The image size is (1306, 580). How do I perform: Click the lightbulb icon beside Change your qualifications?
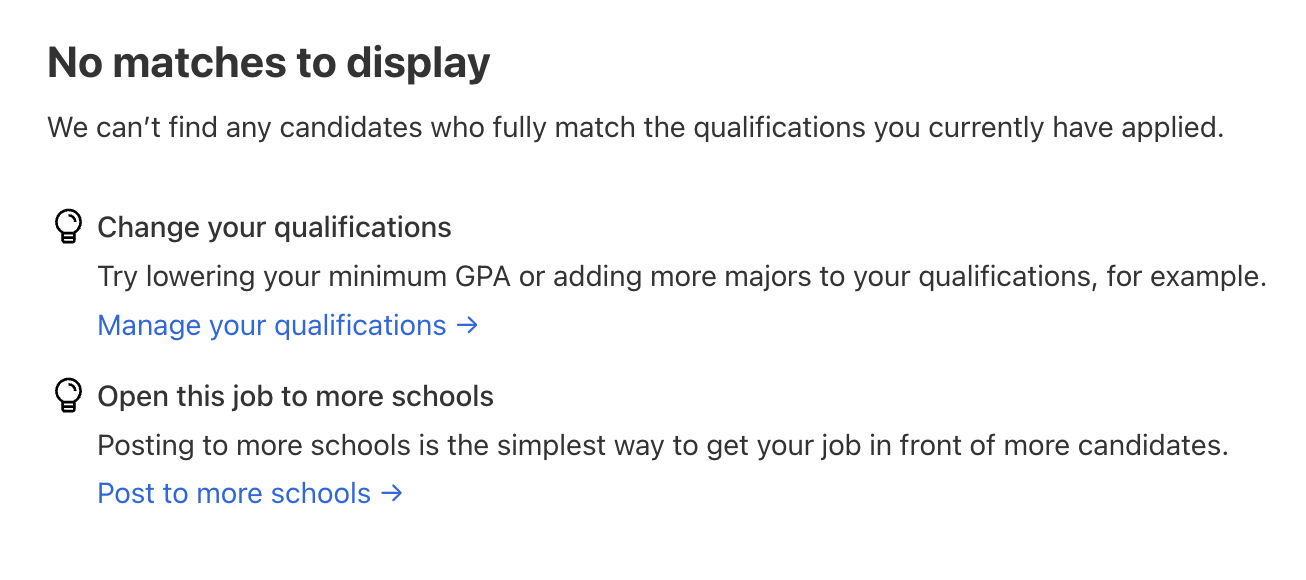[x=68, y=225]
